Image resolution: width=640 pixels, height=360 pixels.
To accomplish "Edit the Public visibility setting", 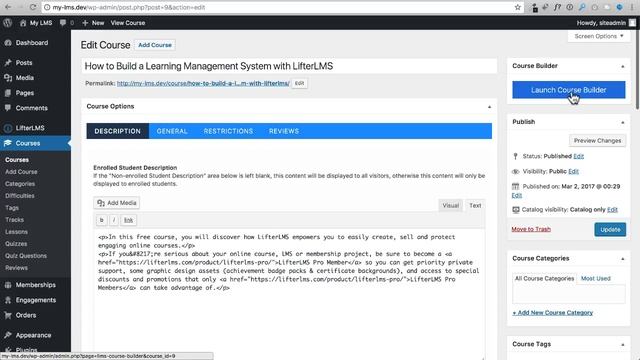I will [x=573, y=171].
